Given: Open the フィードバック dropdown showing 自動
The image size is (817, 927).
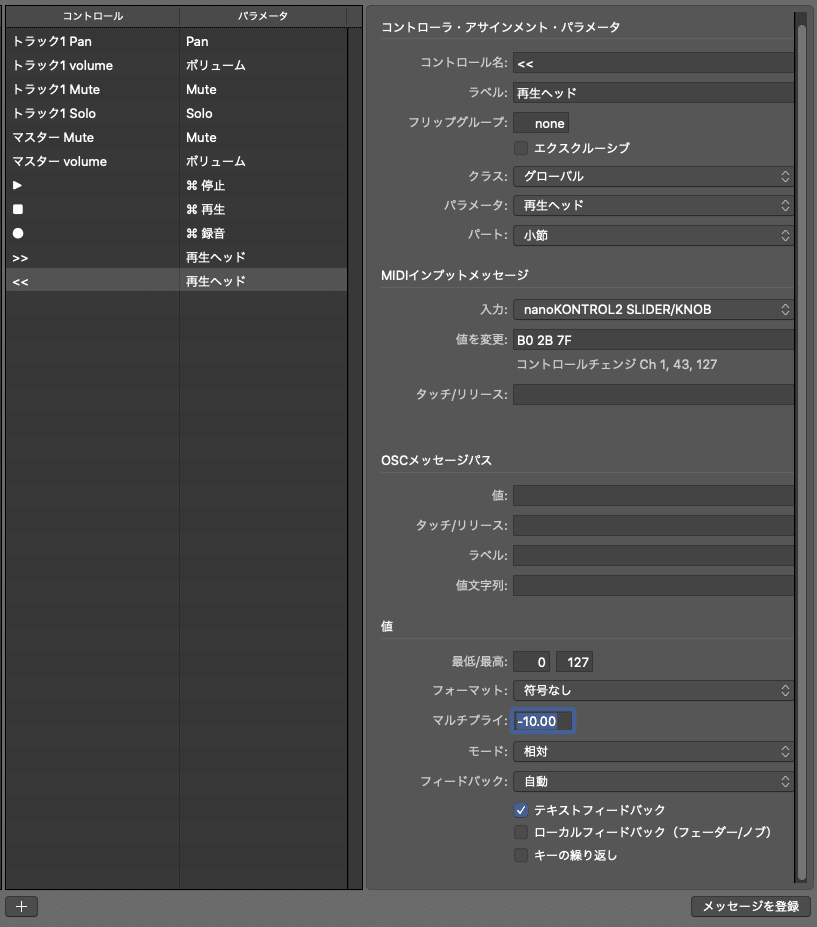Looking at the screenshot, I should (653, 781).
